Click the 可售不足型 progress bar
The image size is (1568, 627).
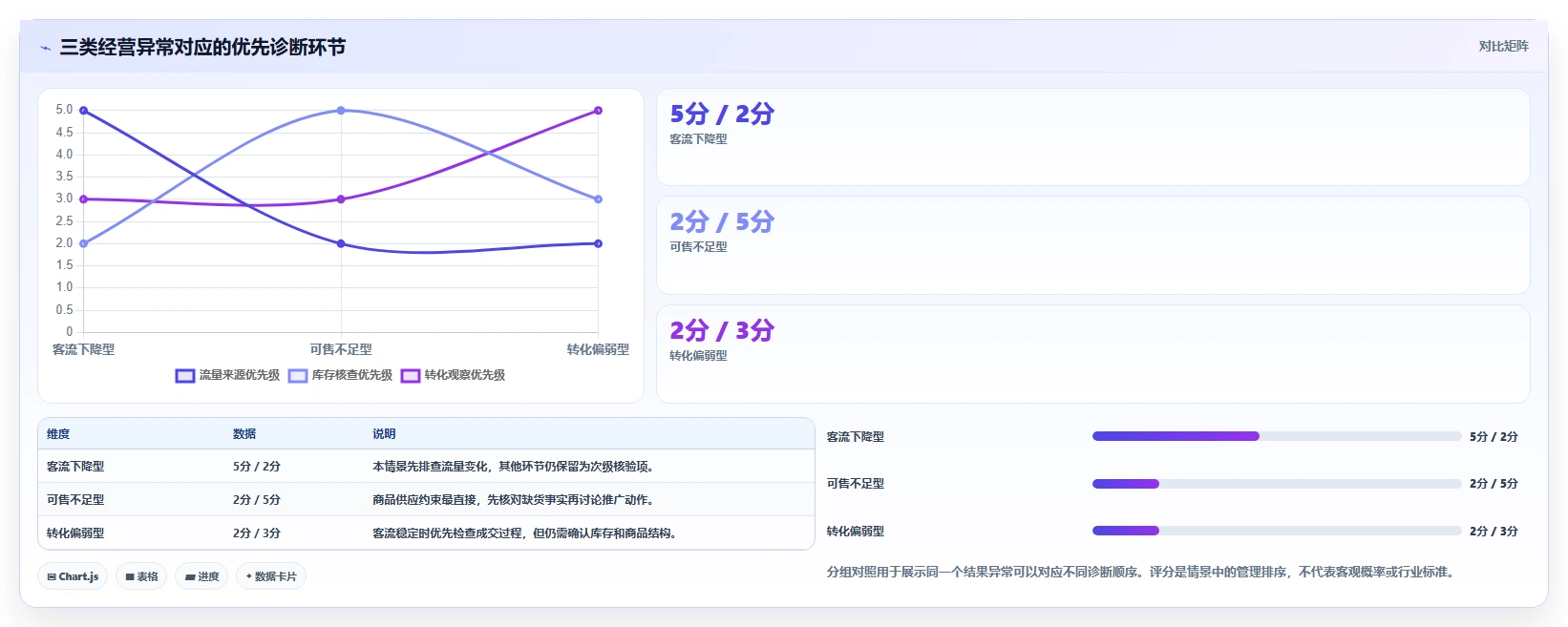[1277, 484]
